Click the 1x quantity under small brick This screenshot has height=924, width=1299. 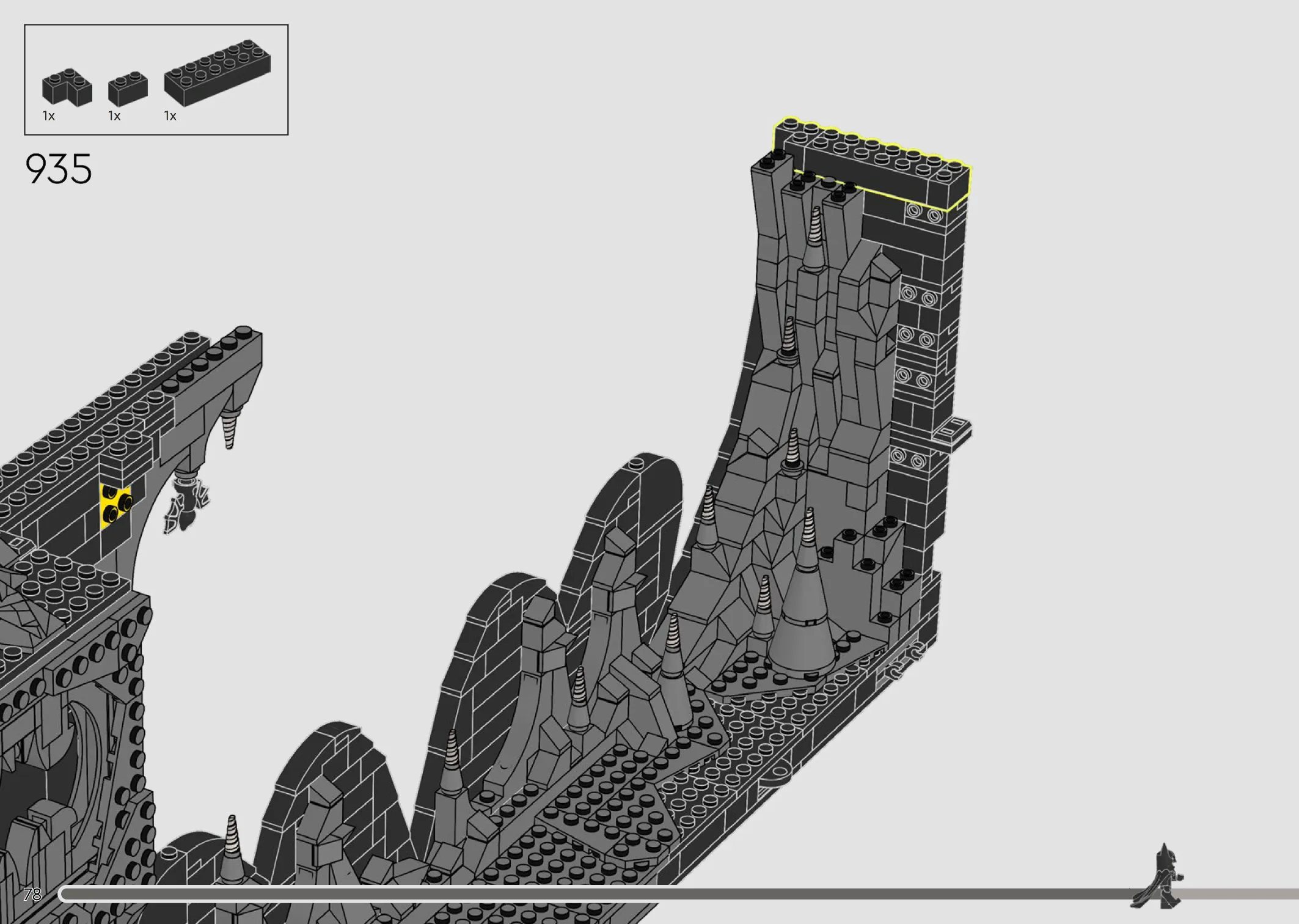114,116
